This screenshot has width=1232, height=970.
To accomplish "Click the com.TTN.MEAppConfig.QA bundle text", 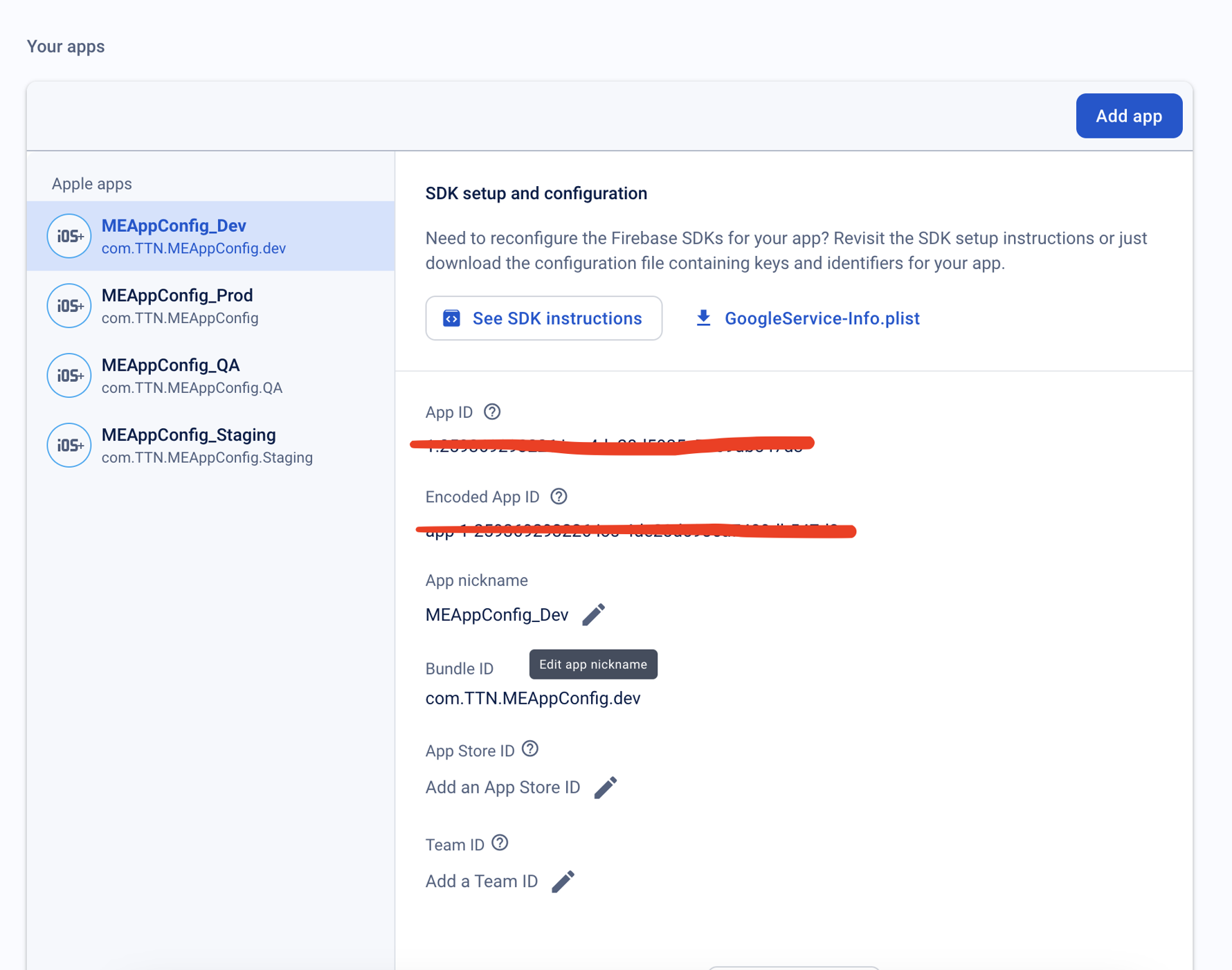I will (192, 387).
